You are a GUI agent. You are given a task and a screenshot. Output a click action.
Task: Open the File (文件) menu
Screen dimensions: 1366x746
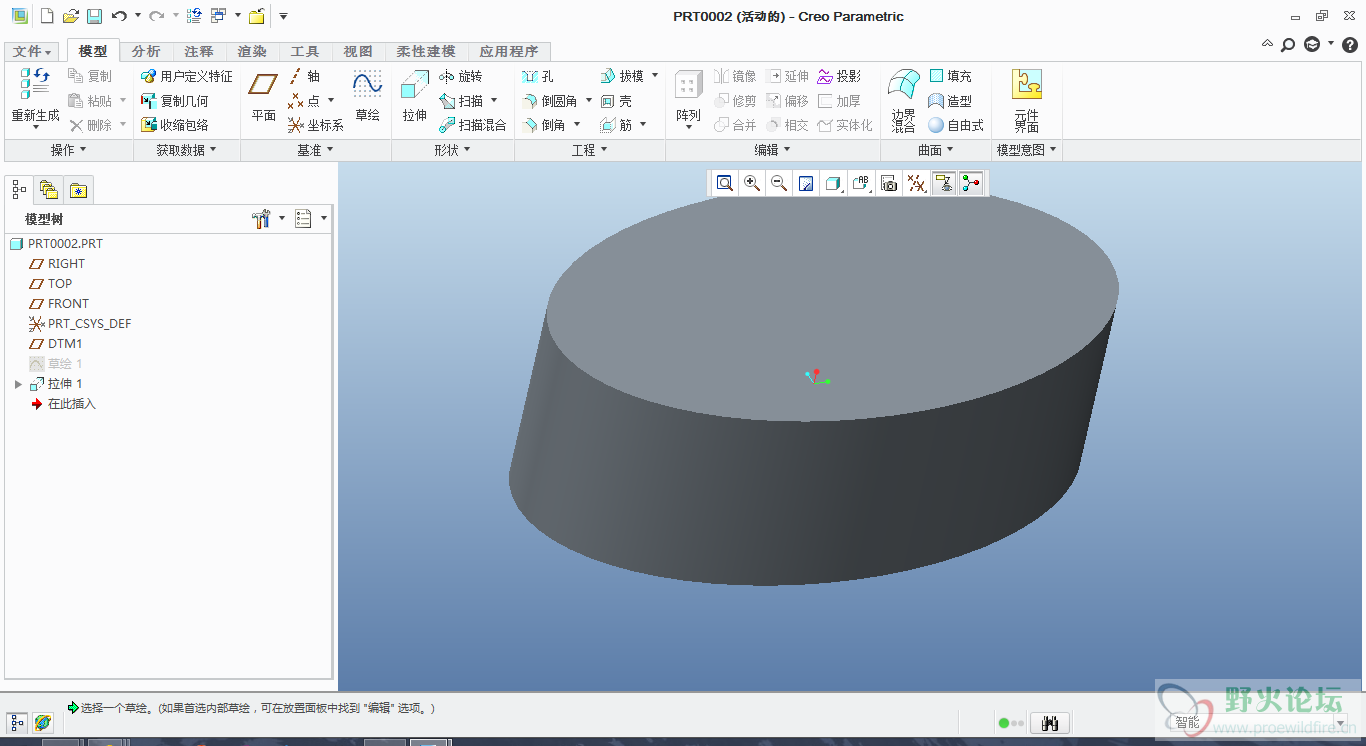33,51
